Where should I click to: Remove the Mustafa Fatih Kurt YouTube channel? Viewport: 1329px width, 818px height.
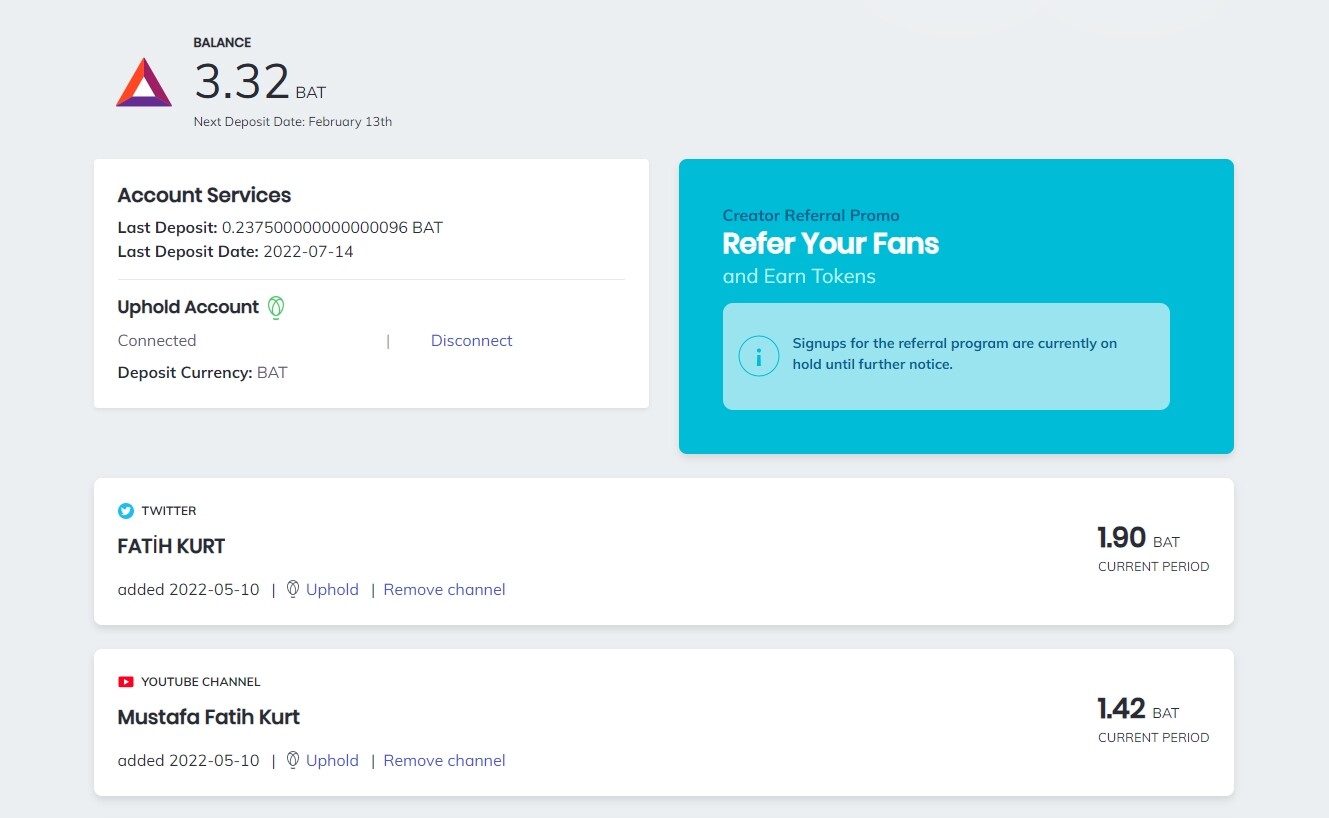click(444, 761)
